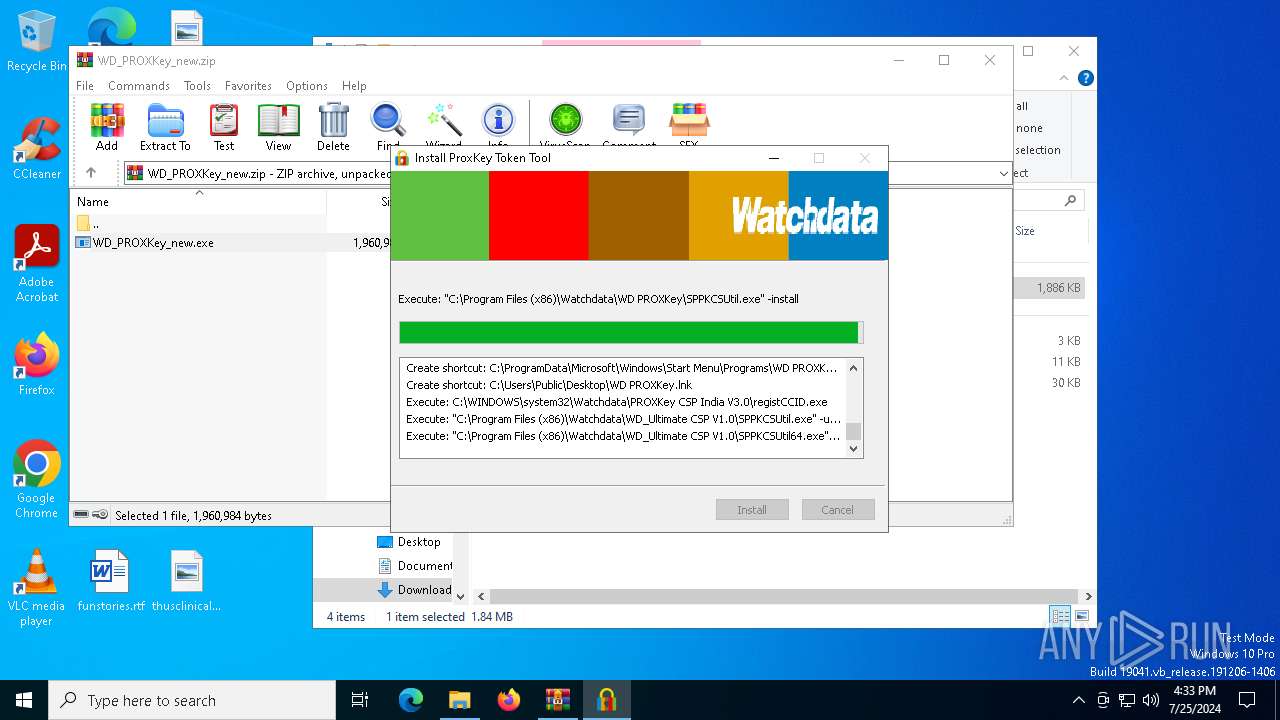Show hidden system tray icons
Image resolution: width=1280 pixels, height=720 pixels.
tap(1078, 700)
